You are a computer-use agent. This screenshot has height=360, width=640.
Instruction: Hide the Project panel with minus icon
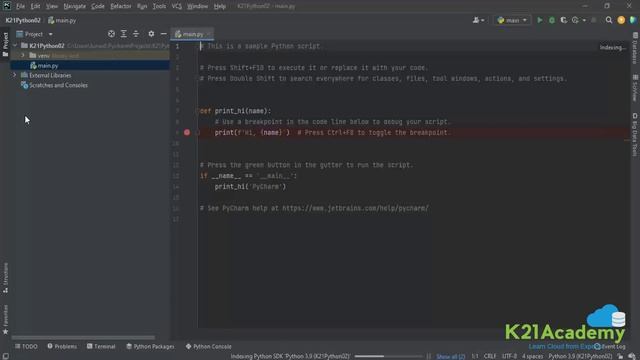coord(163,34)
